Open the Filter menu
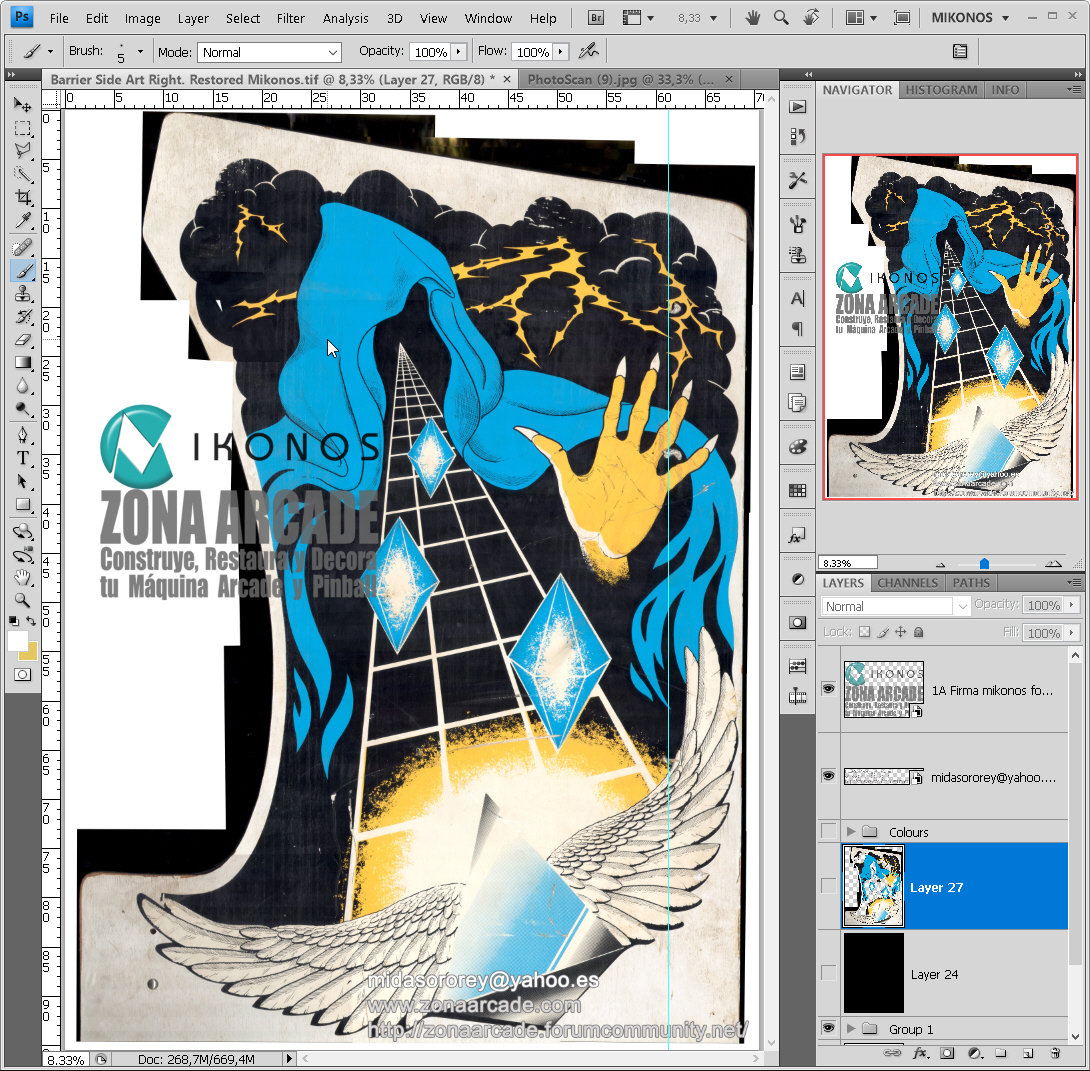Screen dimensions: 1090x1071 coord(290,18)
